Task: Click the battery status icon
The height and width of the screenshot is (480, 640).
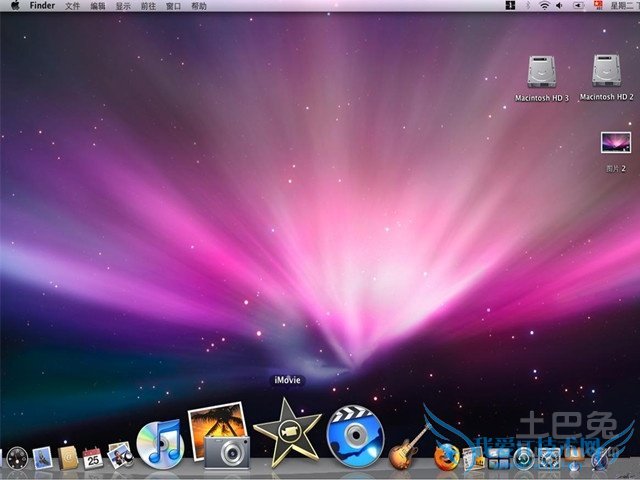Action: [578, 6]
